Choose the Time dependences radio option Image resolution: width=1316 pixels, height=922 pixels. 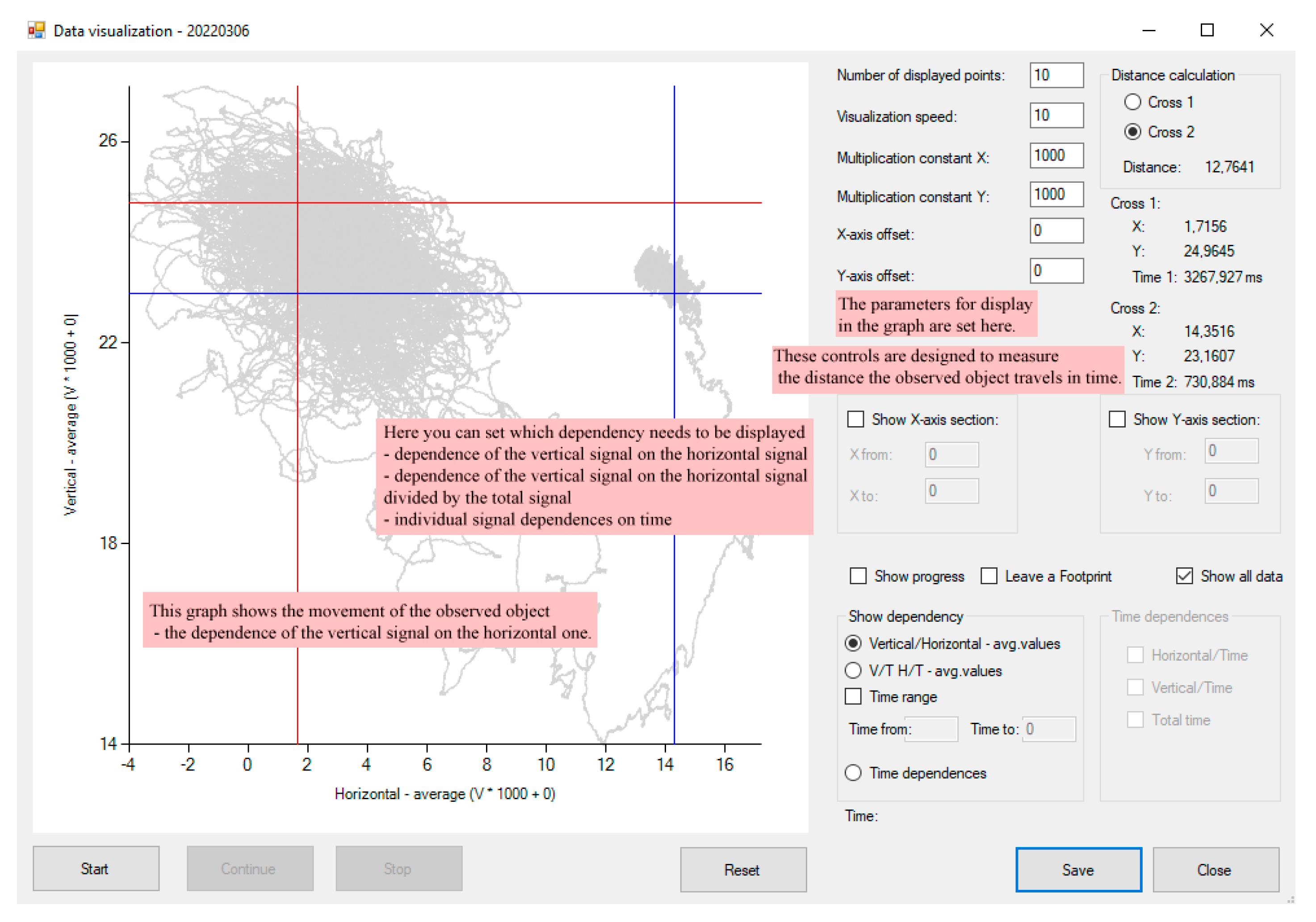point(853,772)
